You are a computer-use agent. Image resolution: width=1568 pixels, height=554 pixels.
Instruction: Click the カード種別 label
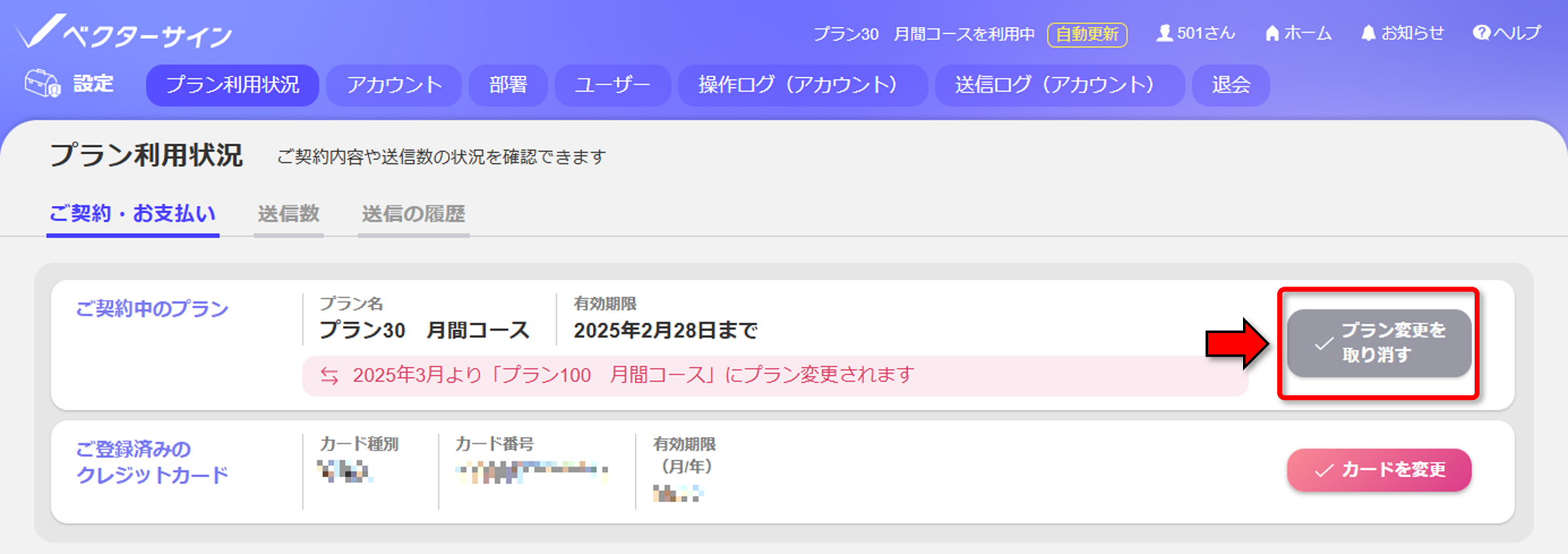(359, 444)
